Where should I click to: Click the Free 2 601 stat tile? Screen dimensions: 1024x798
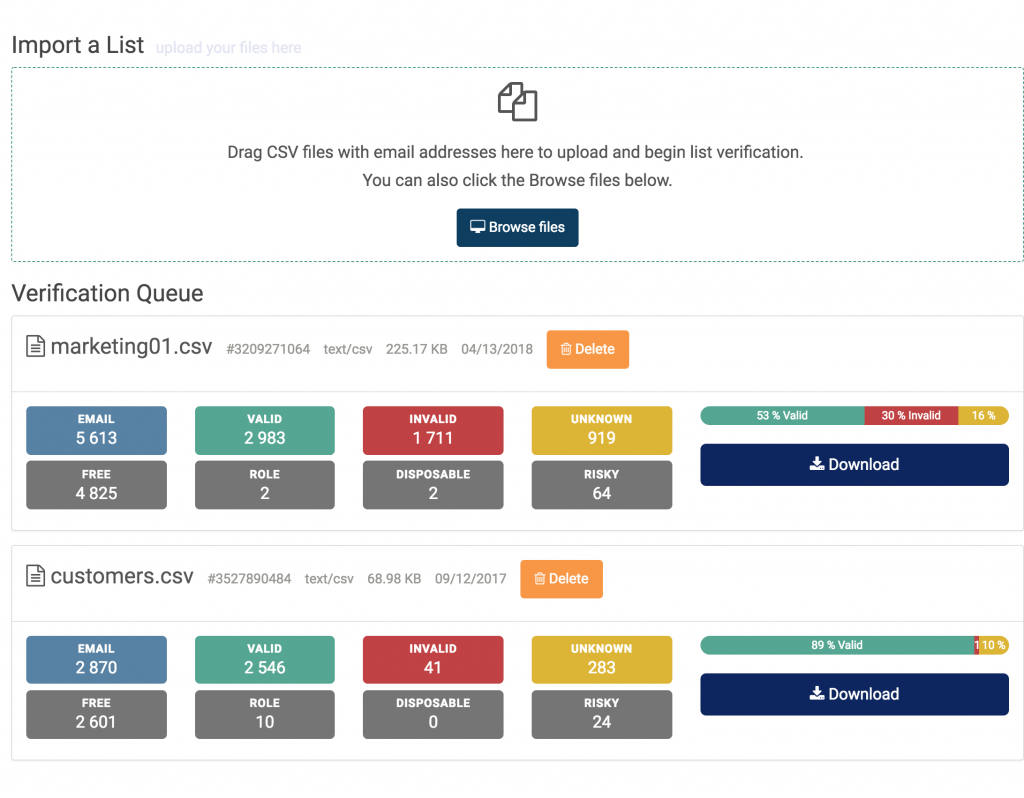(x=96, y=714)
